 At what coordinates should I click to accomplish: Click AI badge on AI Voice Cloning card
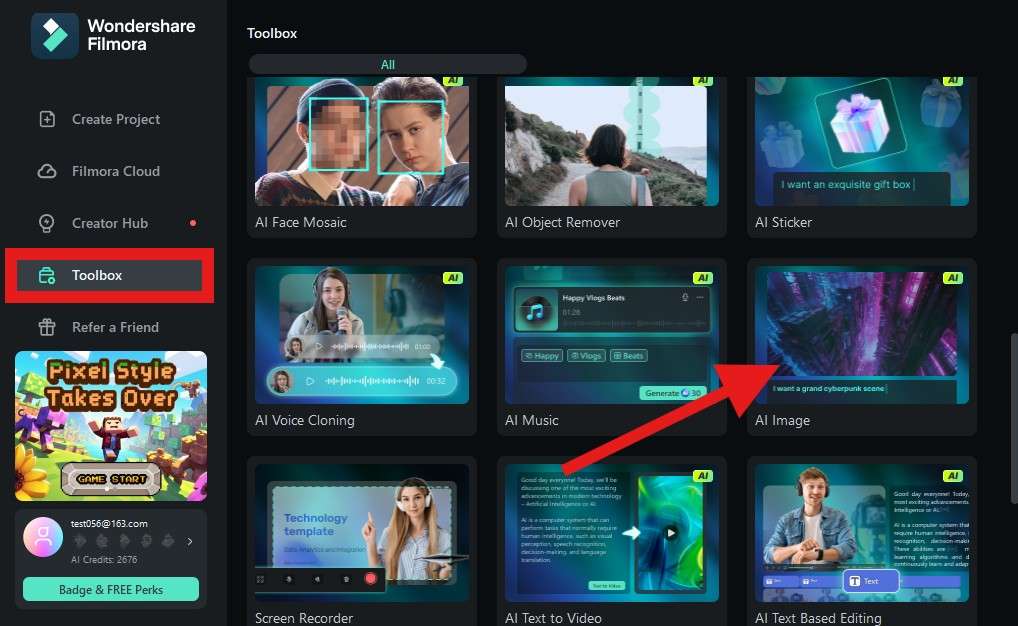453,278
